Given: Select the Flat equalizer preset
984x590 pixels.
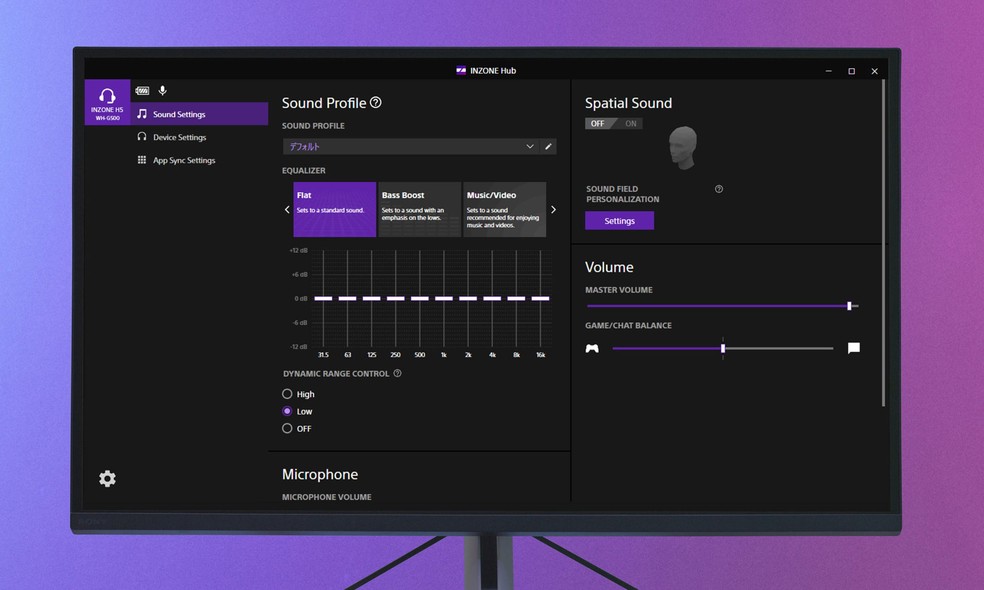Looking at the screenshot, I should point(334,210).
